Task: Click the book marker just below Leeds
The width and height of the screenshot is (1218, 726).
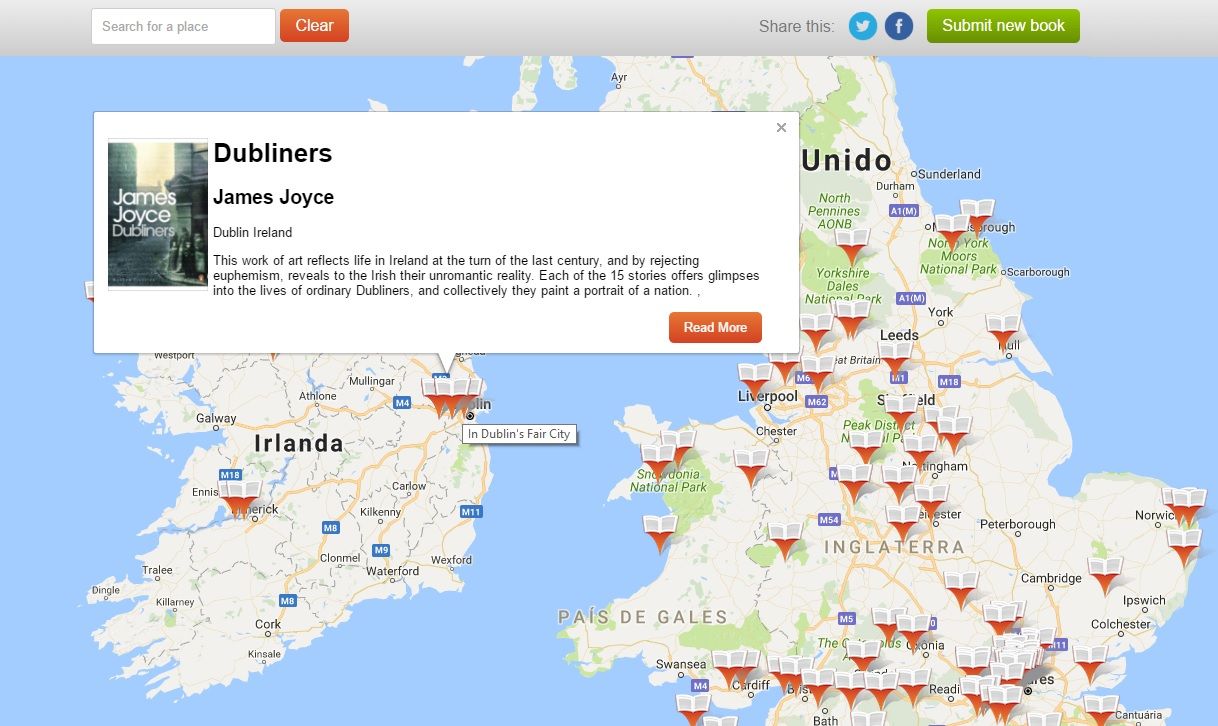Action: coord(896,360)
